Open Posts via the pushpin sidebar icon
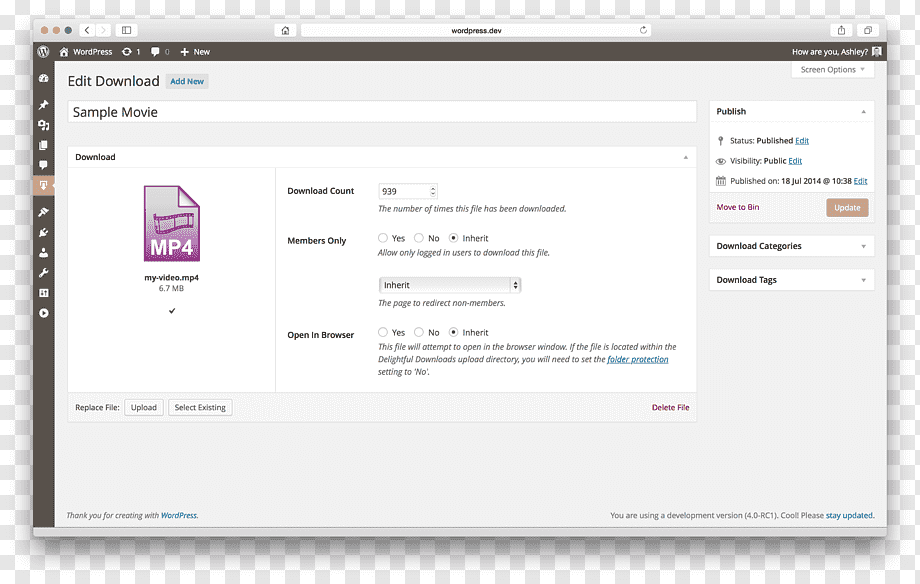The height and width of the screenshot is (584, 920). coord(43,104)
